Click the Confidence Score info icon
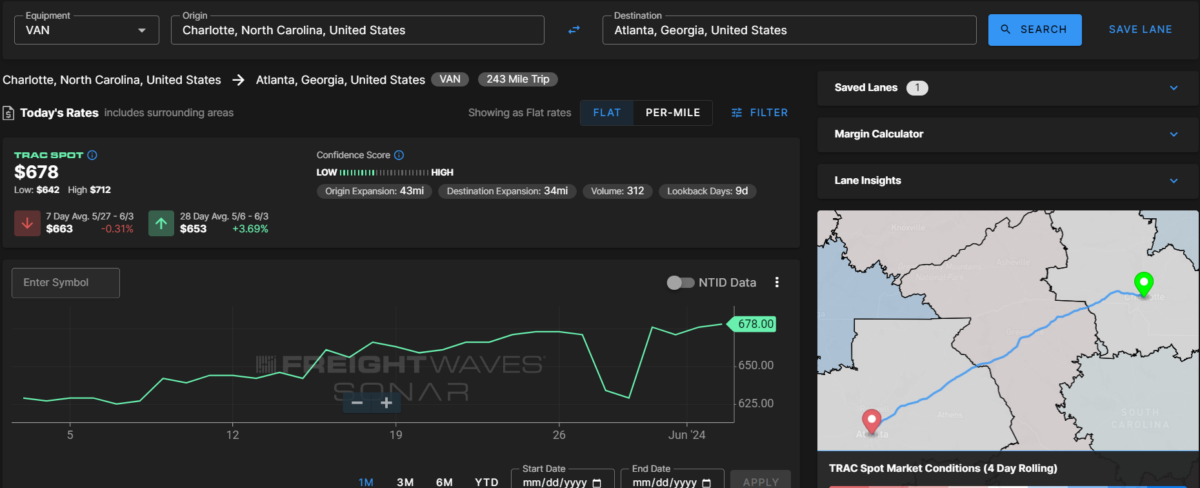Viewport: 1200px width, 488px height. click(399, 155)
